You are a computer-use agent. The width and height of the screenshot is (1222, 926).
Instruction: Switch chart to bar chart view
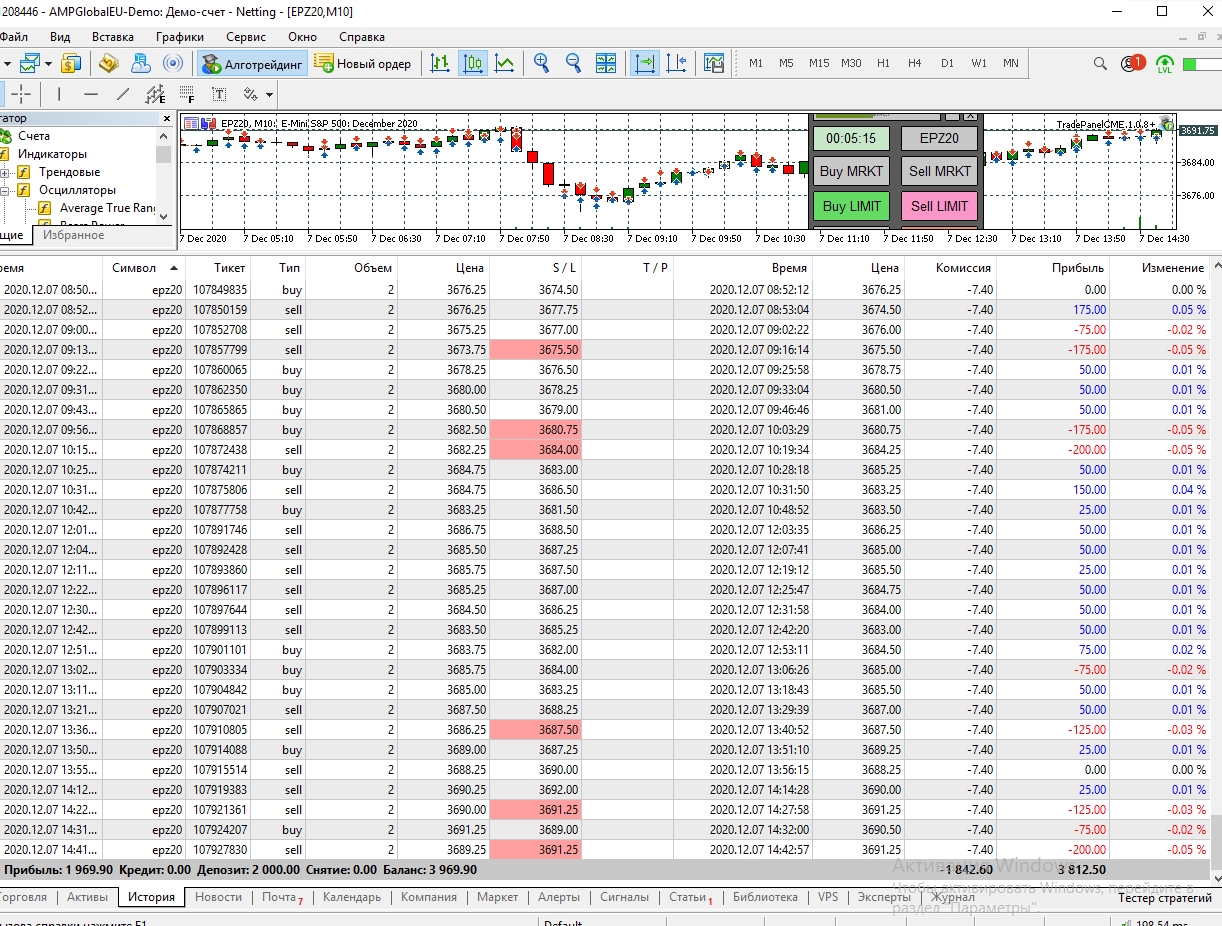440,63
